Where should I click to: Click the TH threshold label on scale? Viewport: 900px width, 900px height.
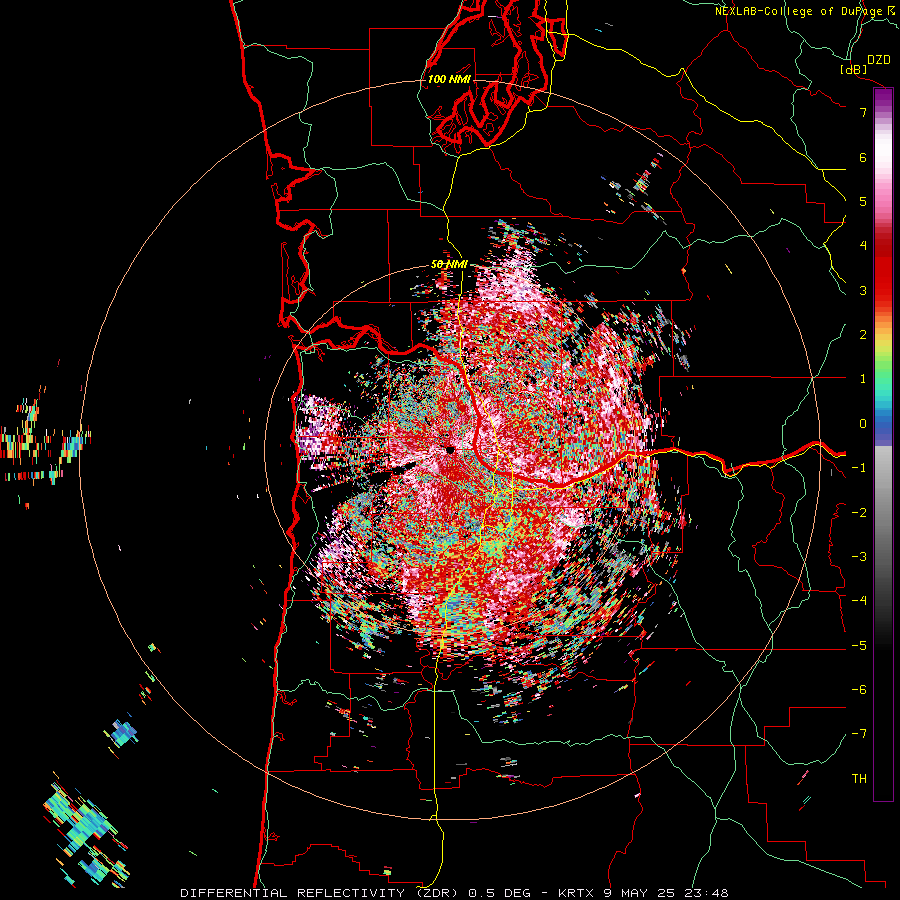859,778
